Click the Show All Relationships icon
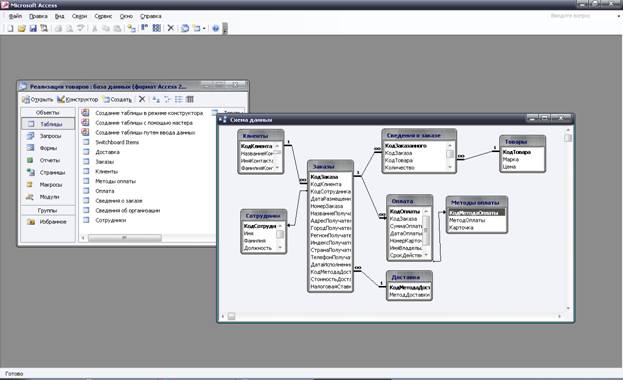The image size is (623, 380). [x=157, y=28]
